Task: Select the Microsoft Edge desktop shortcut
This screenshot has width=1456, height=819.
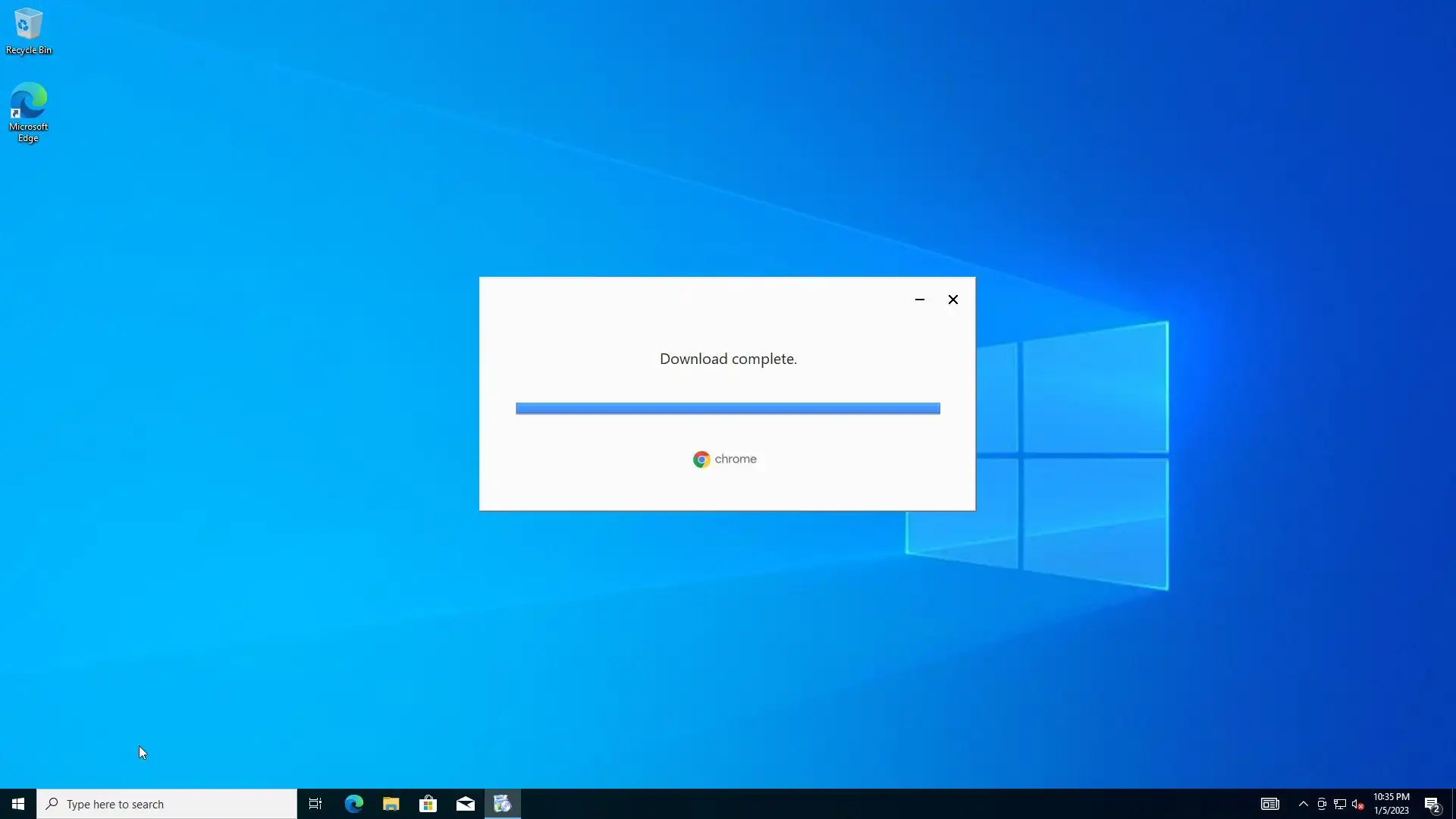Action: pyautogui.click(x=28, y=112)
